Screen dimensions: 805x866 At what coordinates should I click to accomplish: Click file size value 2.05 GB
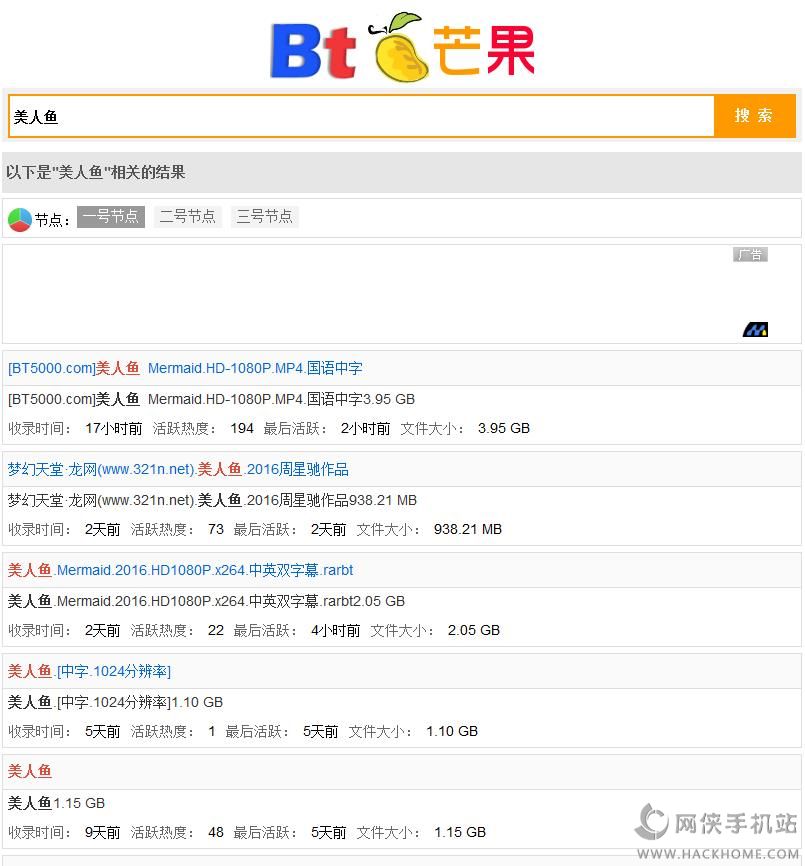474,631
